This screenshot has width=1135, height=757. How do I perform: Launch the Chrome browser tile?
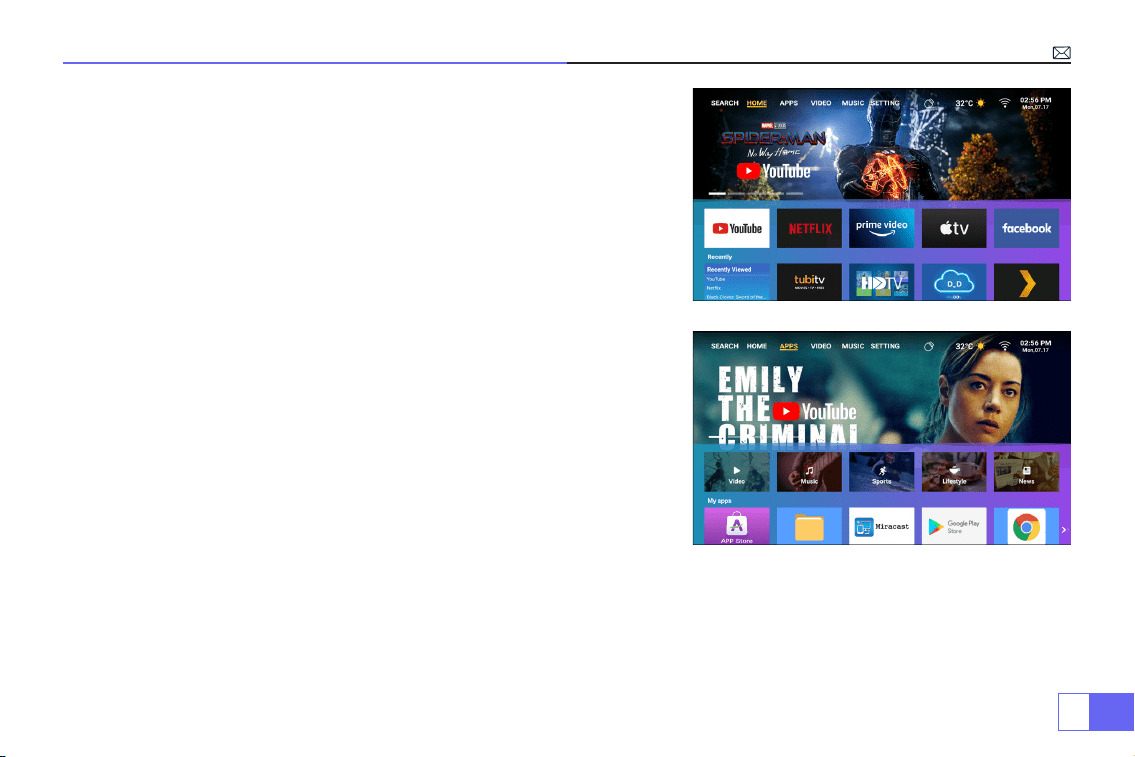1026,526
